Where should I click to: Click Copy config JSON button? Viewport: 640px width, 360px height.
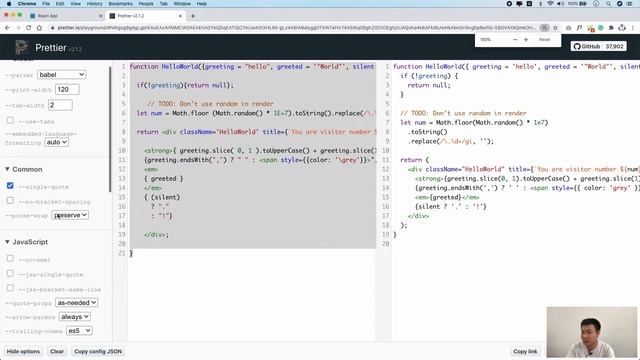98,351
